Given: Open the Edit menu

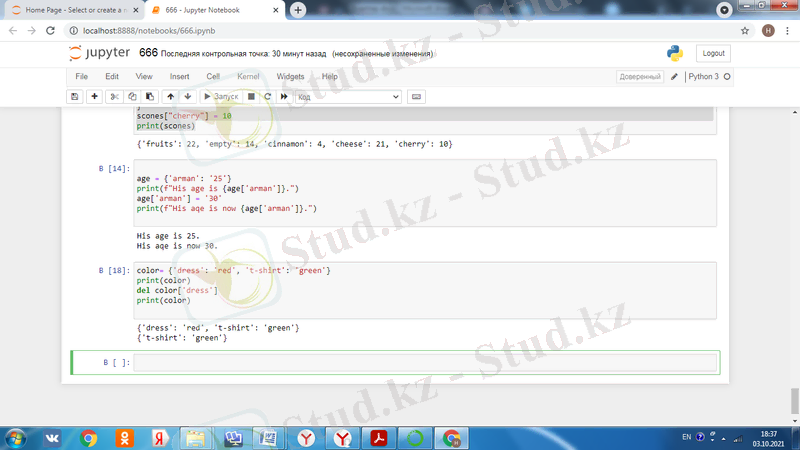Looking at the screenshot, I should [x=112, y=77].
